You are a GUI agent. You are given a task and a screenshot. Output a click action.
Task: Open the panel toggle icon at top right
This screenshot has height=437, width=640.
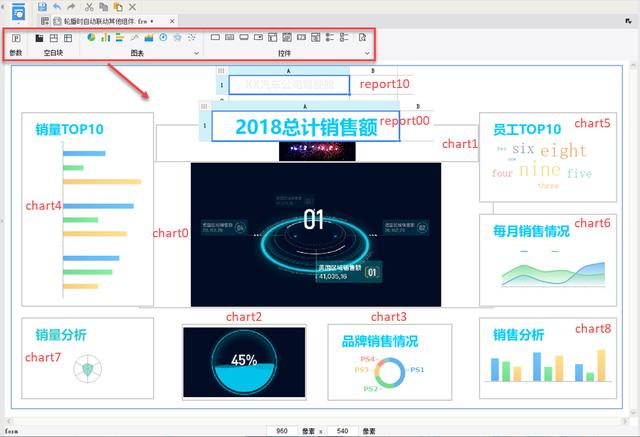(x=629, y=21)
